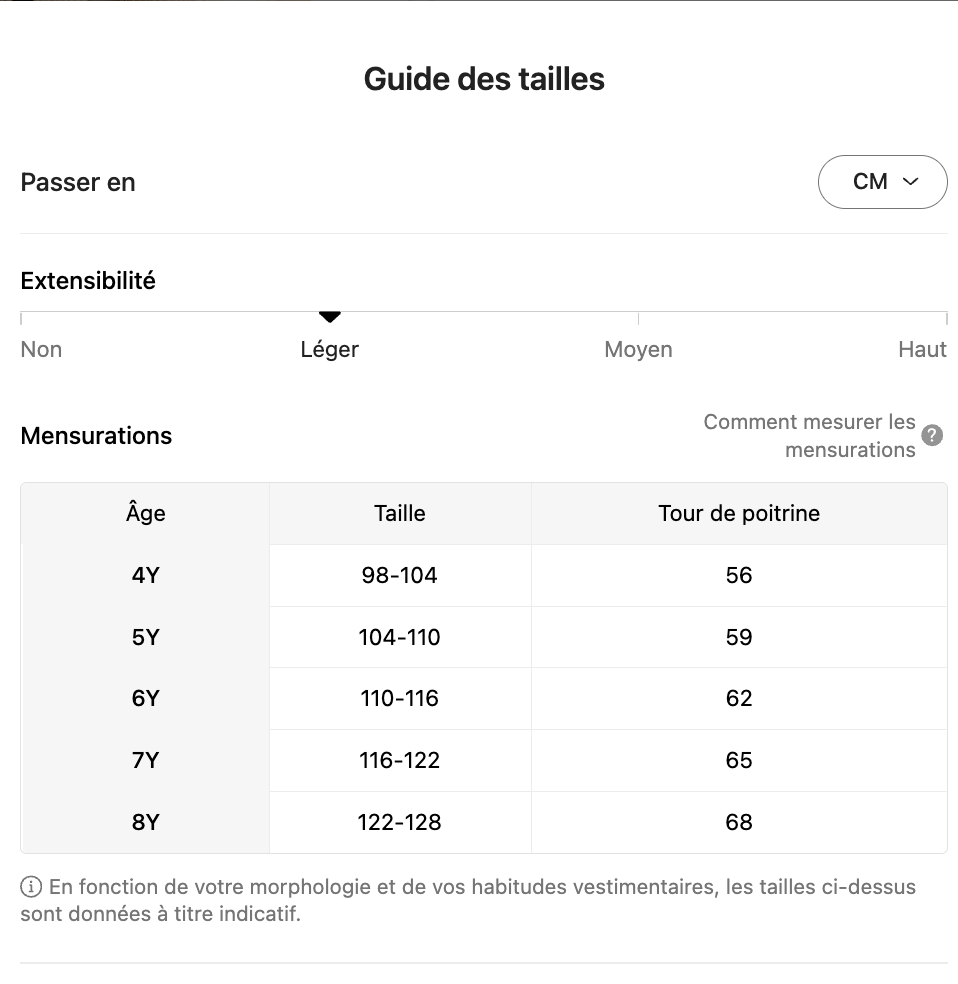Click the 122-128 size cell
The height and width of the screenshot is (984, 958).
[400, 823]
